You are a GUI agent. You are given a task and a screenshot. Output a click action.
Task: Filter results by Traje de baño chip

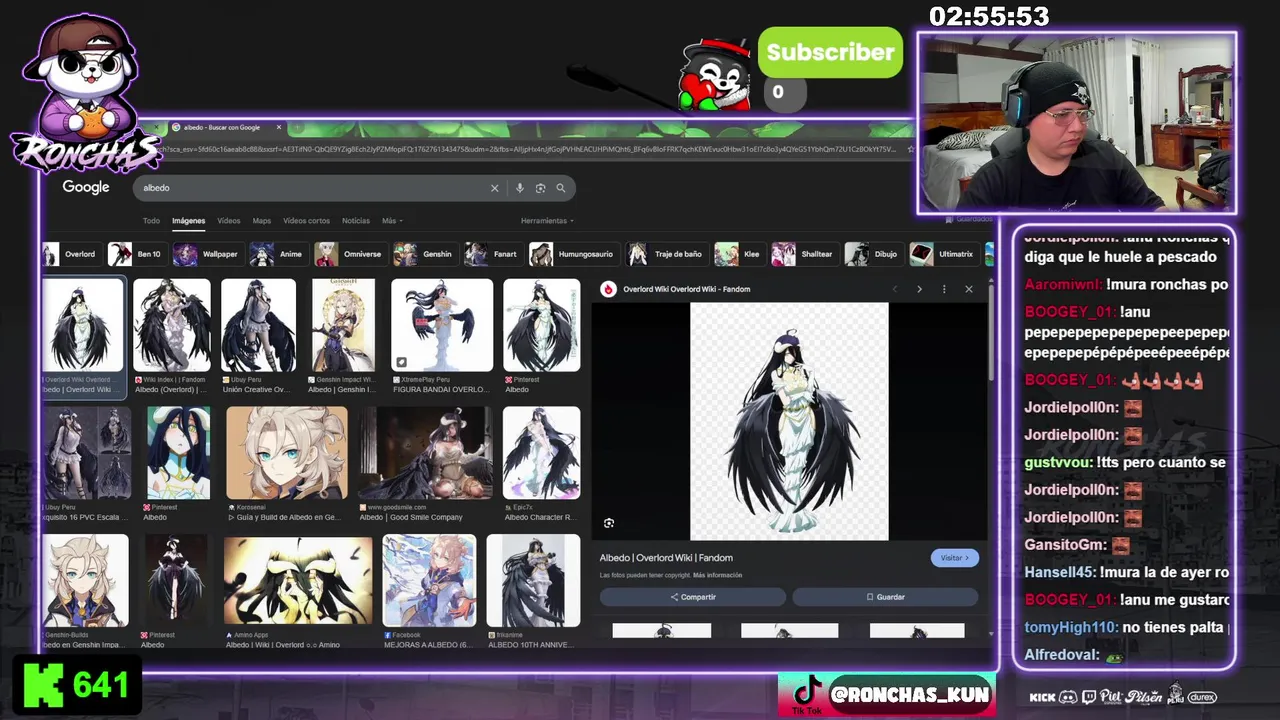666,254
